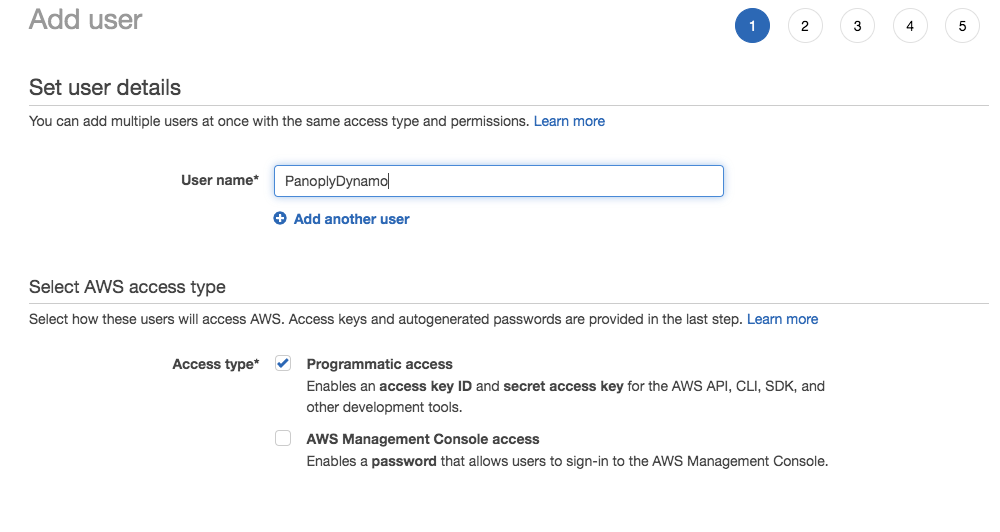Click the Add user page title
Screen dimensions: 1000x532
tap(86, 19)
